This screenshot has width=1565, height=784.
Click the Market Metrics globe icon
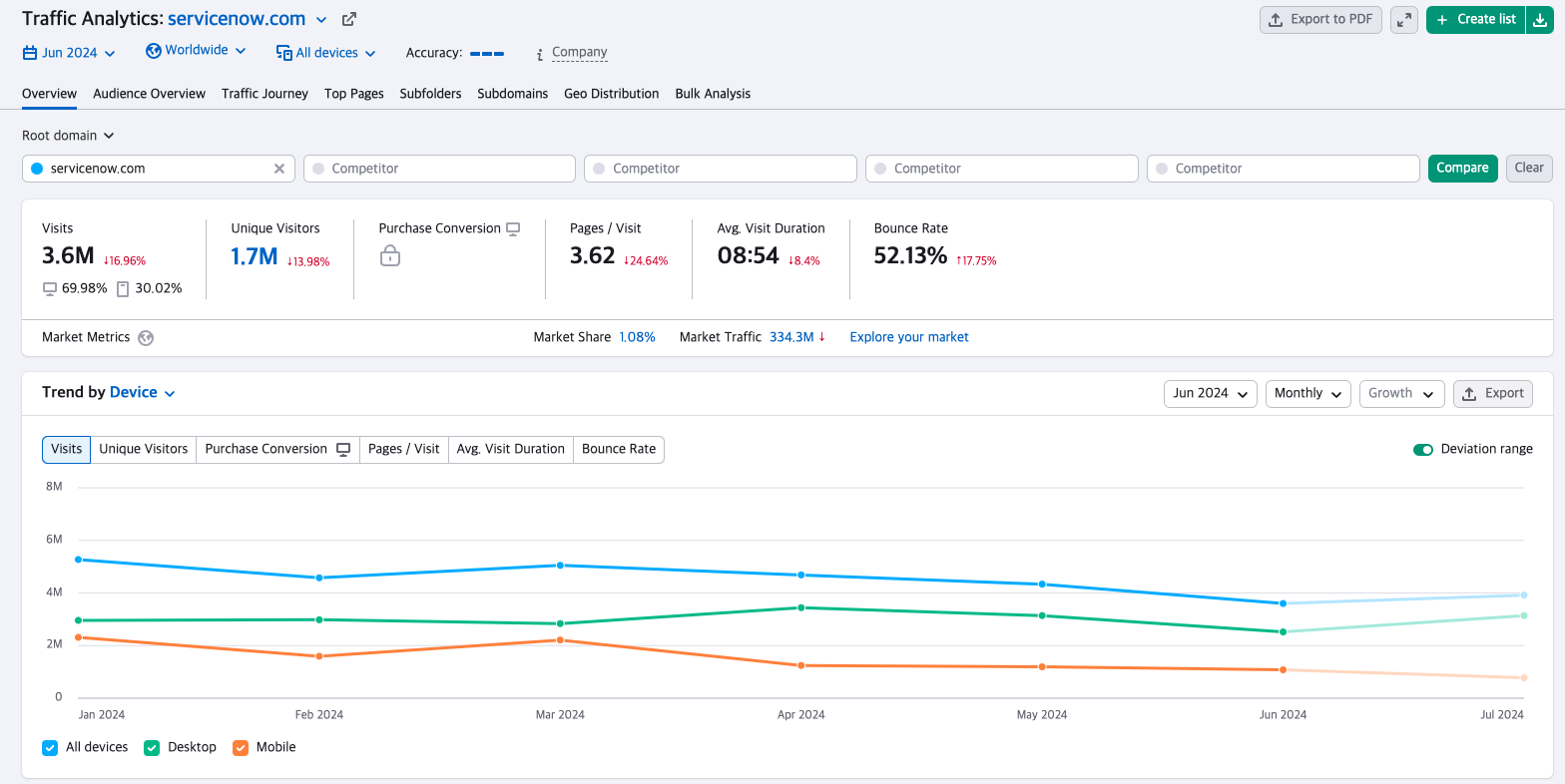coord(146,338)
